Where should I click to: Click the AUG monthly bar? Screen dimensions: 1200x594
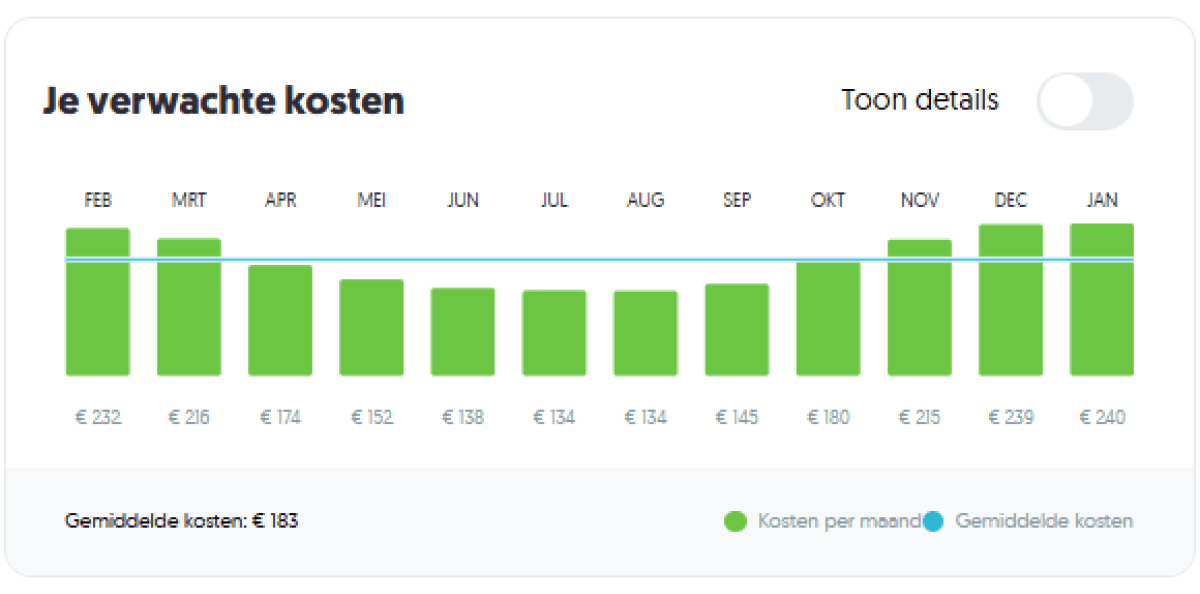pos(645,333)
